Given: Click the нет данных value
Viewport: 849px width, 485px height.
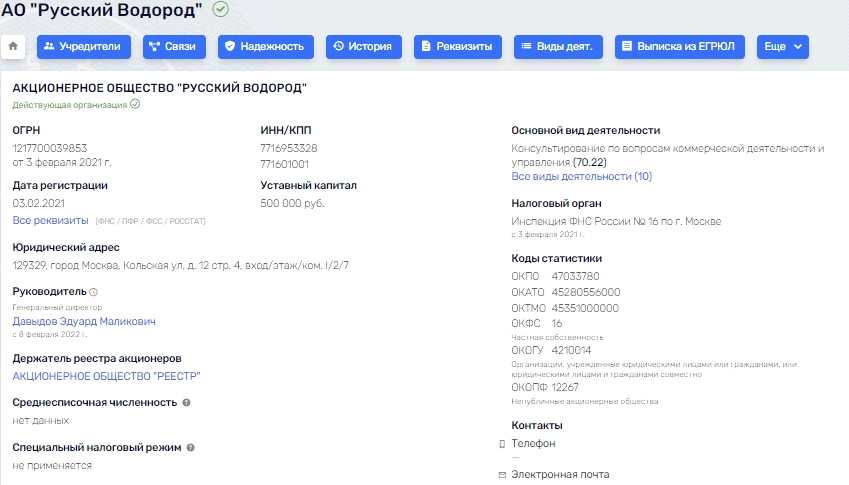Looking at the screenshot, I should click(41, 421).
